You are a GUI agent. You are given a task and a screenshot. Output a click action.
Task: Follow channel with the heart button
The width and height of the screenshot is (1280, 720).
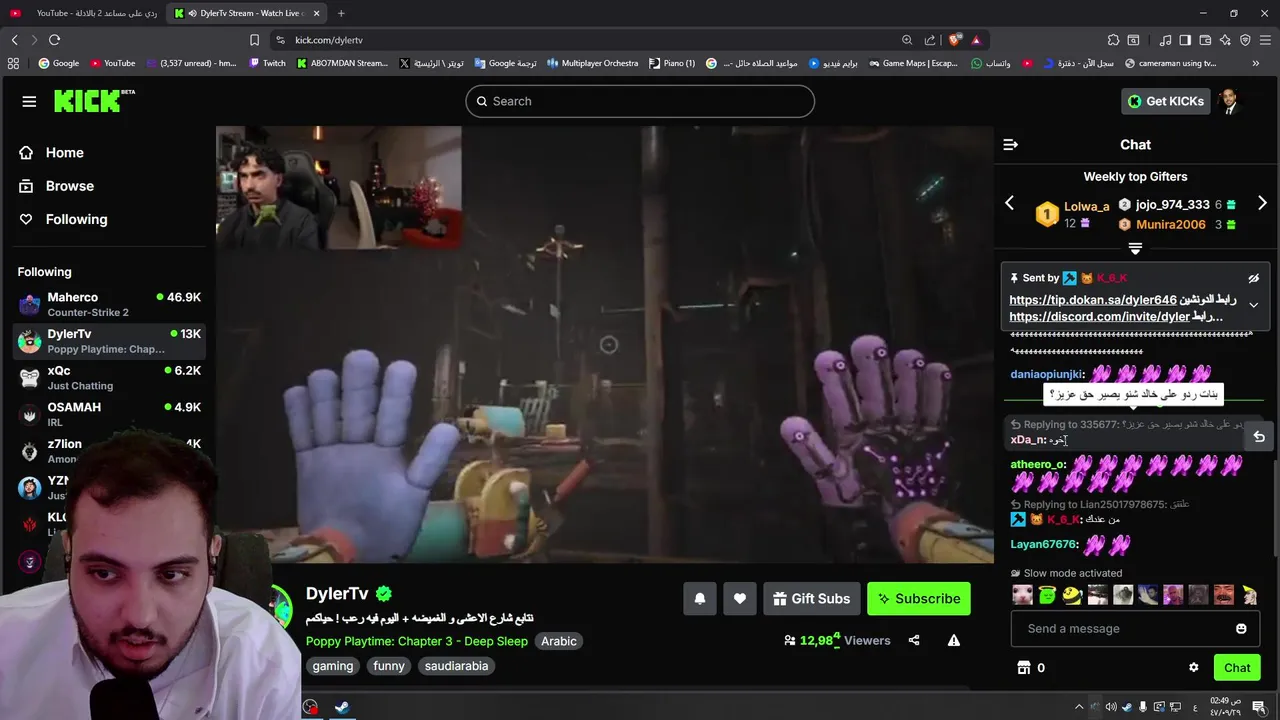(740, 599)
